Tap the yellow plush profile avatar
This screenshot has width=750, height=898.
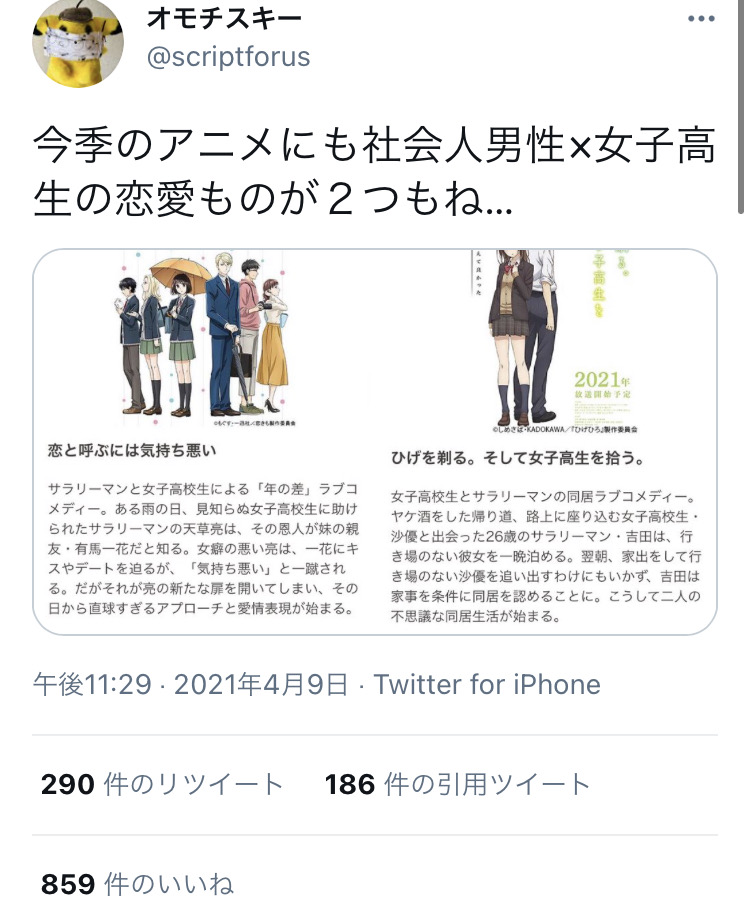[x=78, y=44]
